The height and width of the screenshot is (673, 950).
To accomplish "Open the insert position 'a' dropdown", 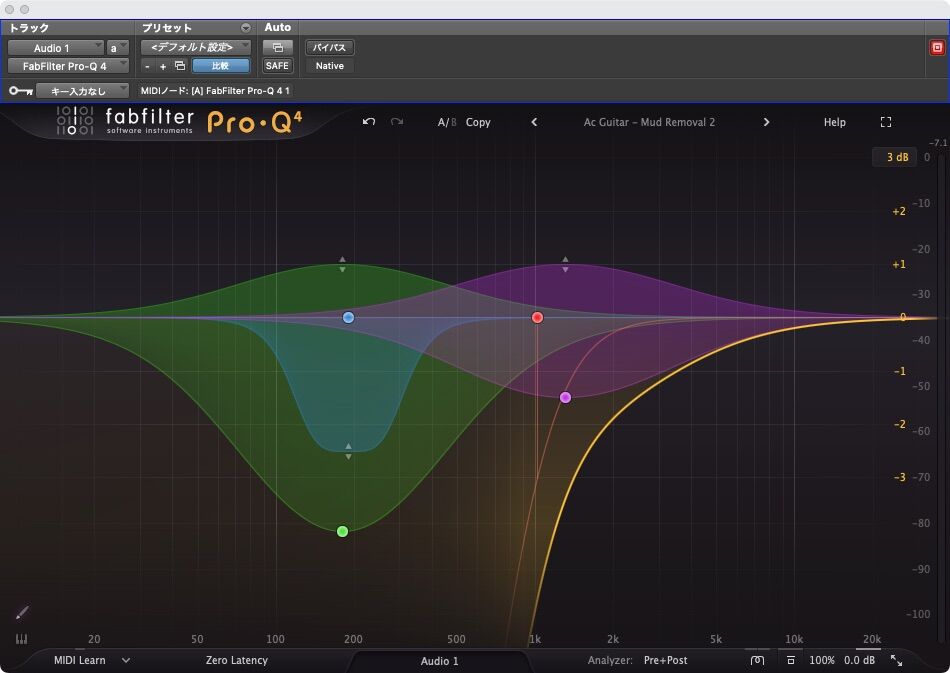I will (x=118, y=48).
